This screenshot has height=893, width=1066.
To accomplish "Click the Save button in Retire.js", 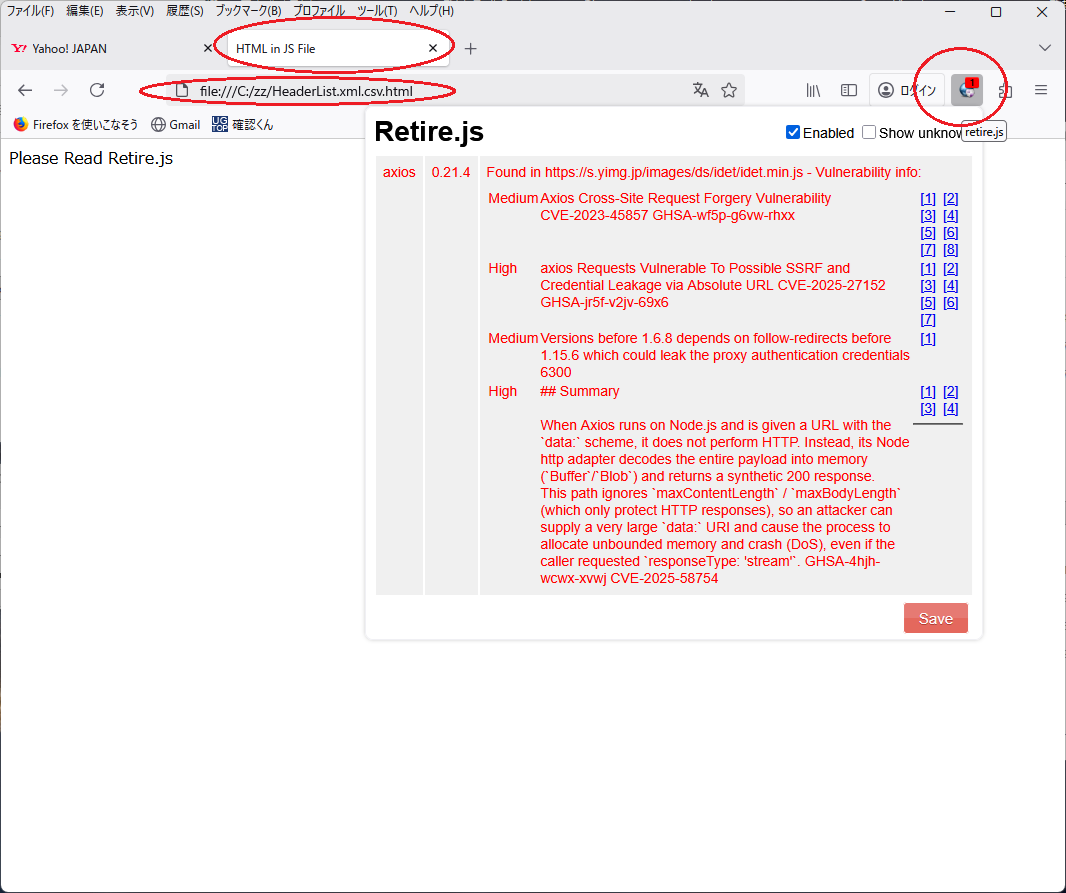I will point(935,618).
